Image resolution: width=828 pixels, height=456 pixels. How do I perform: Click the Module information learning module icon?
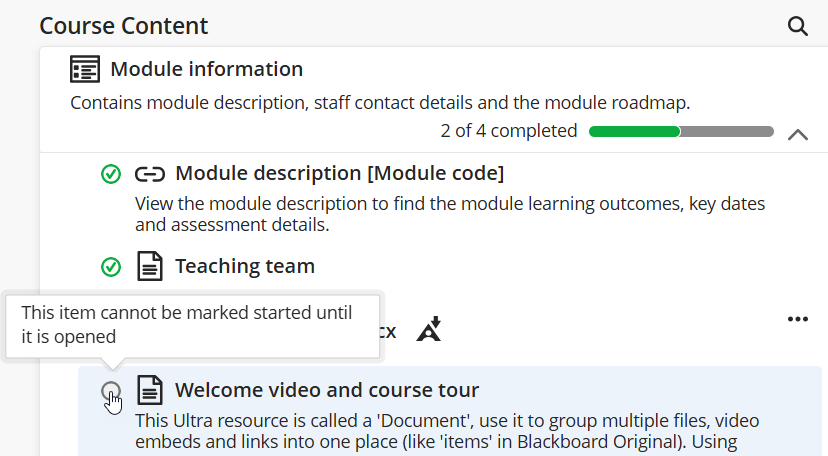pos(86,70)
